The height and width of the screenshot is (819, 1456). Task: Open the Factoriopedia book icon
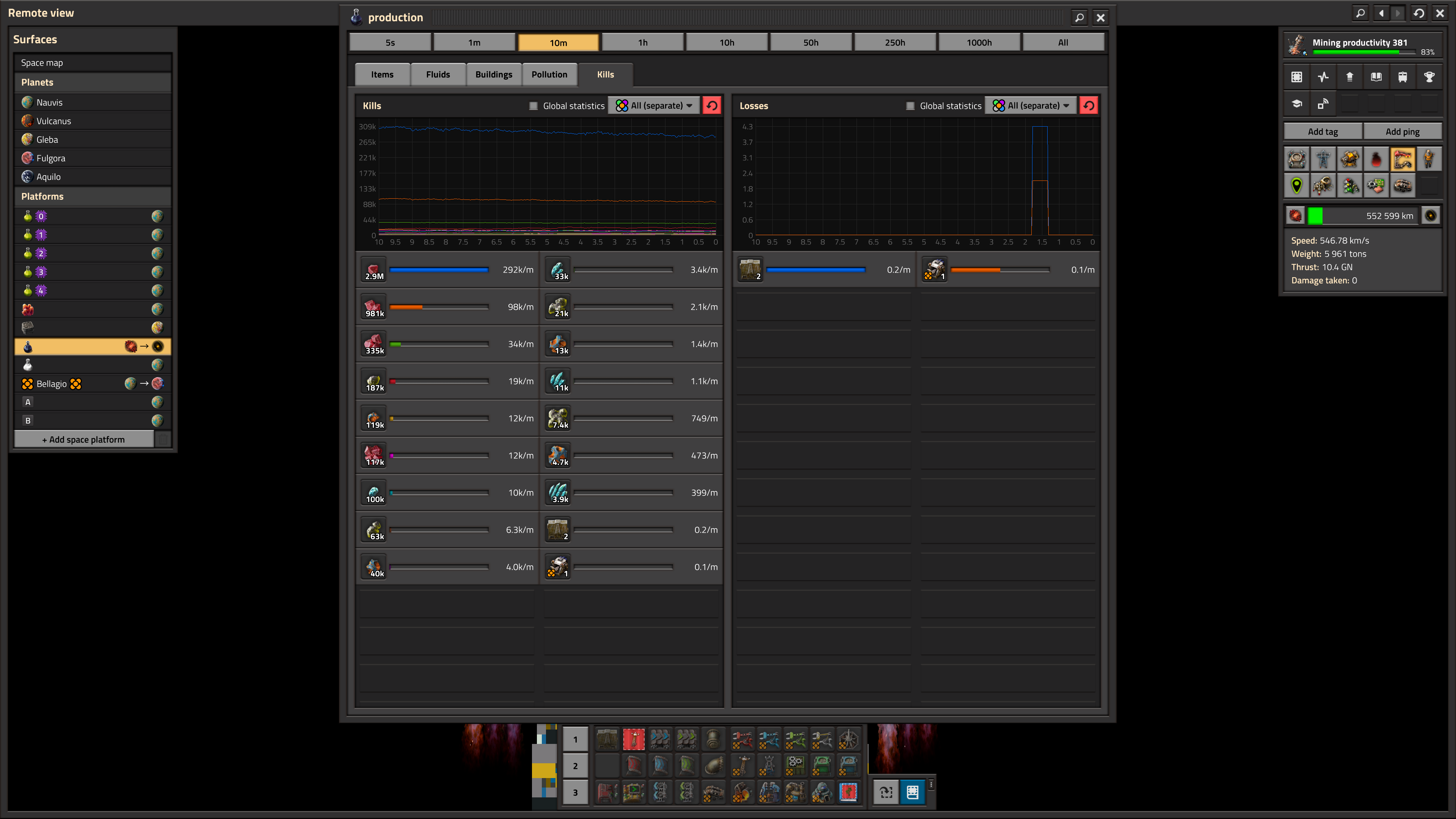click(x=1376, y=77)
